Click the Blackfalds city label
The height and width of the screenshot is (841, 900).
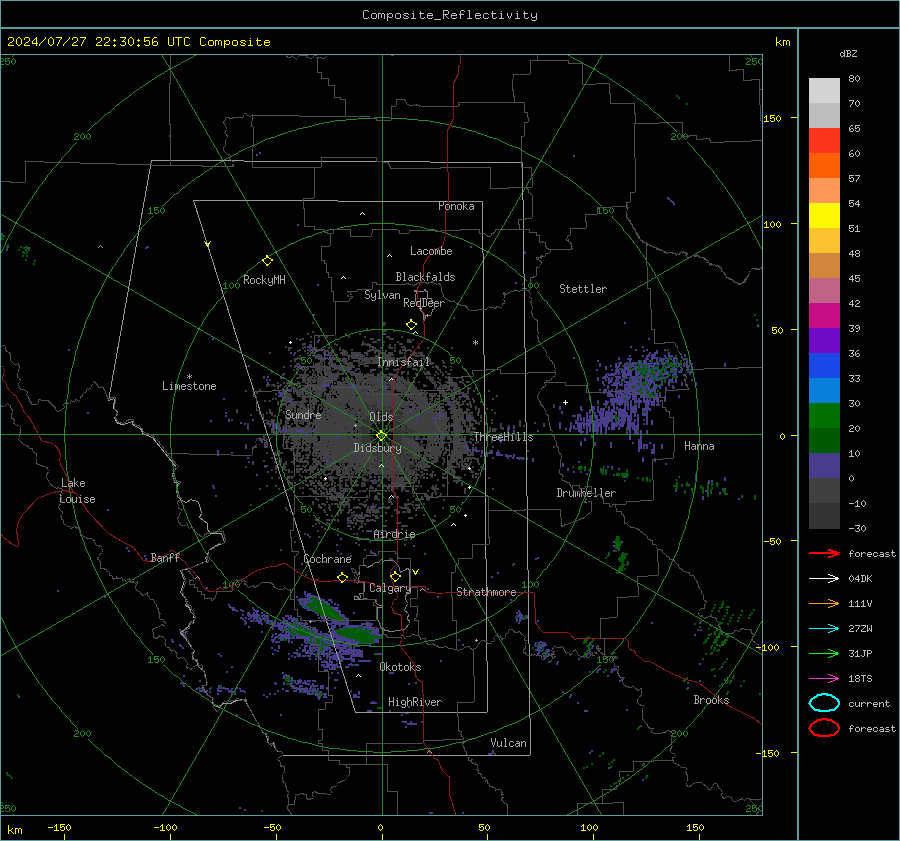tap(425, 277)
